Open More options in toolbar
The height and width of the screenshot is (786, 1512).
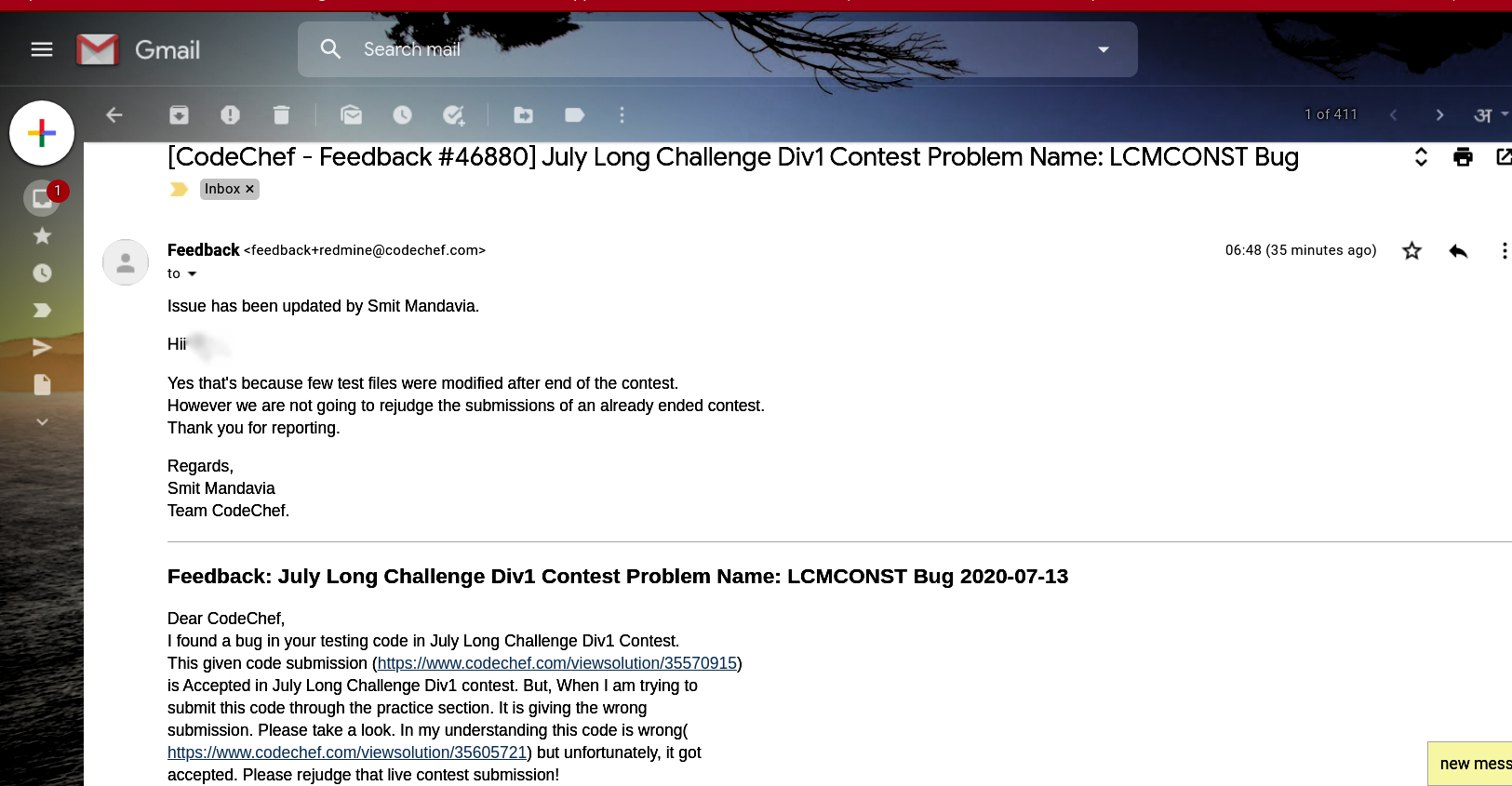click(x=622, y=114)
